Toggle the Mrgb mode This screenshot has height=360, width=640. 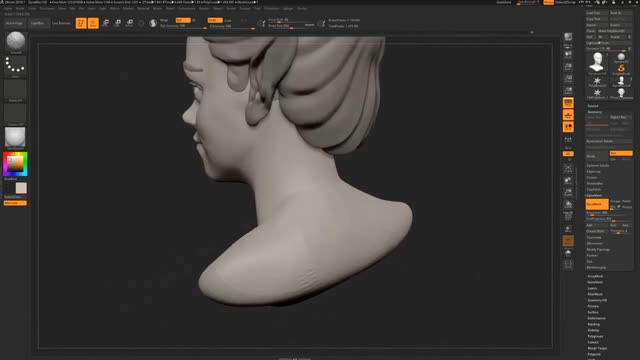(164, 20)
